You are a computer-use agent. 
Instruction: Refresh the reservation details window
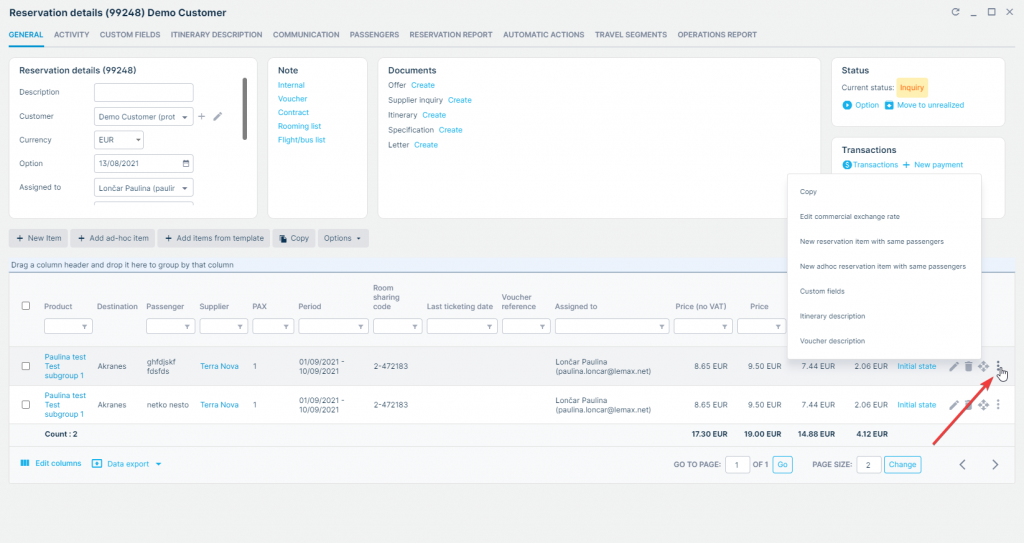(955, 12)
